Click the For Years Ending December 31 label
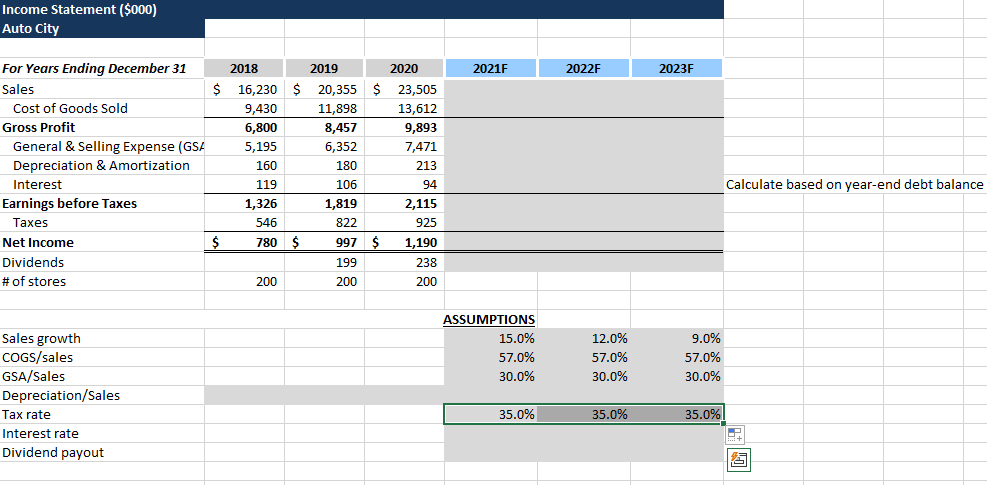Image resolution: width=987 pixels, height=485 pixels. pos(94,69)
